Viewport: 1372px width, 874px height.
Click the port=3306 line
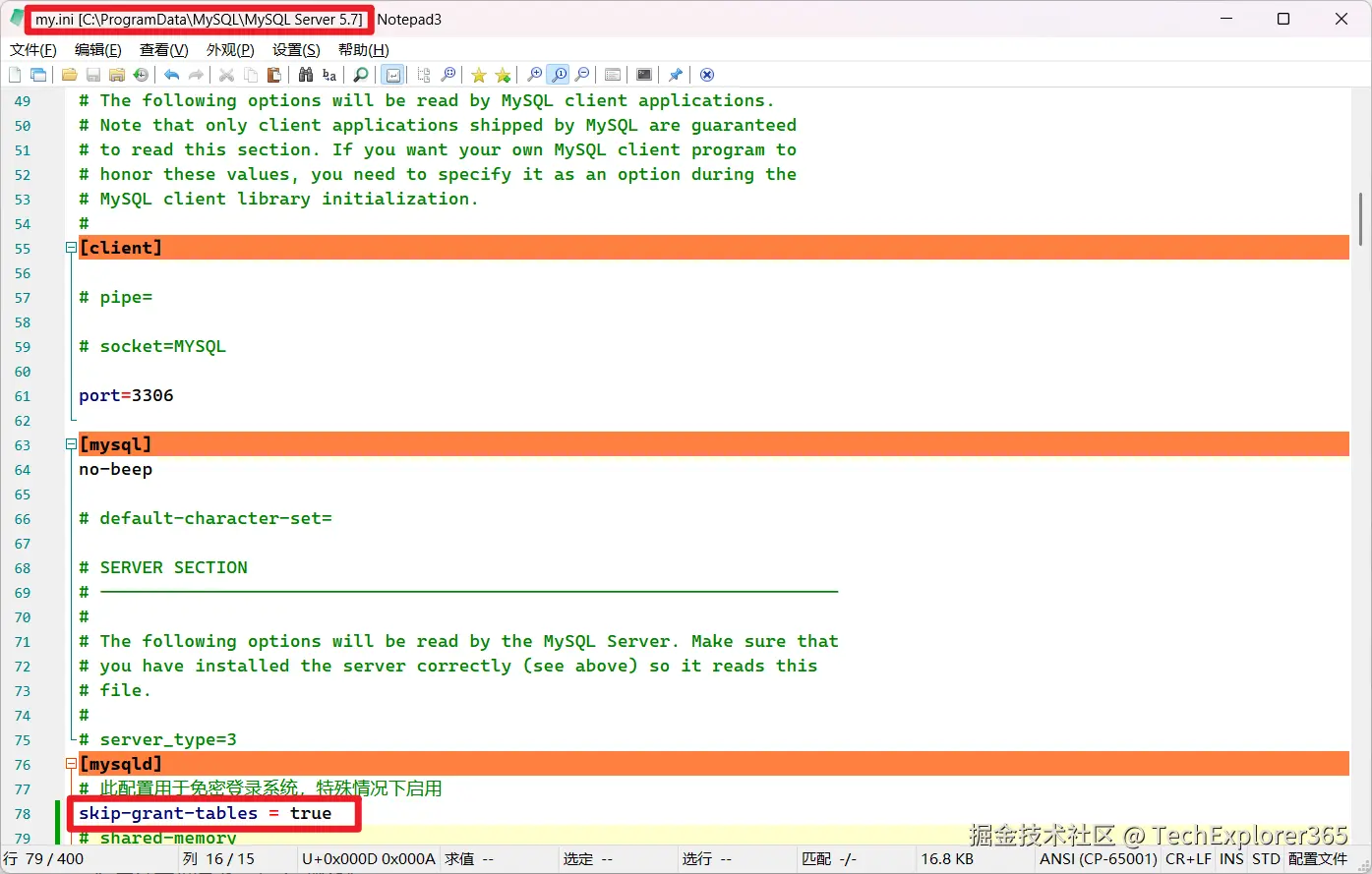126,396
